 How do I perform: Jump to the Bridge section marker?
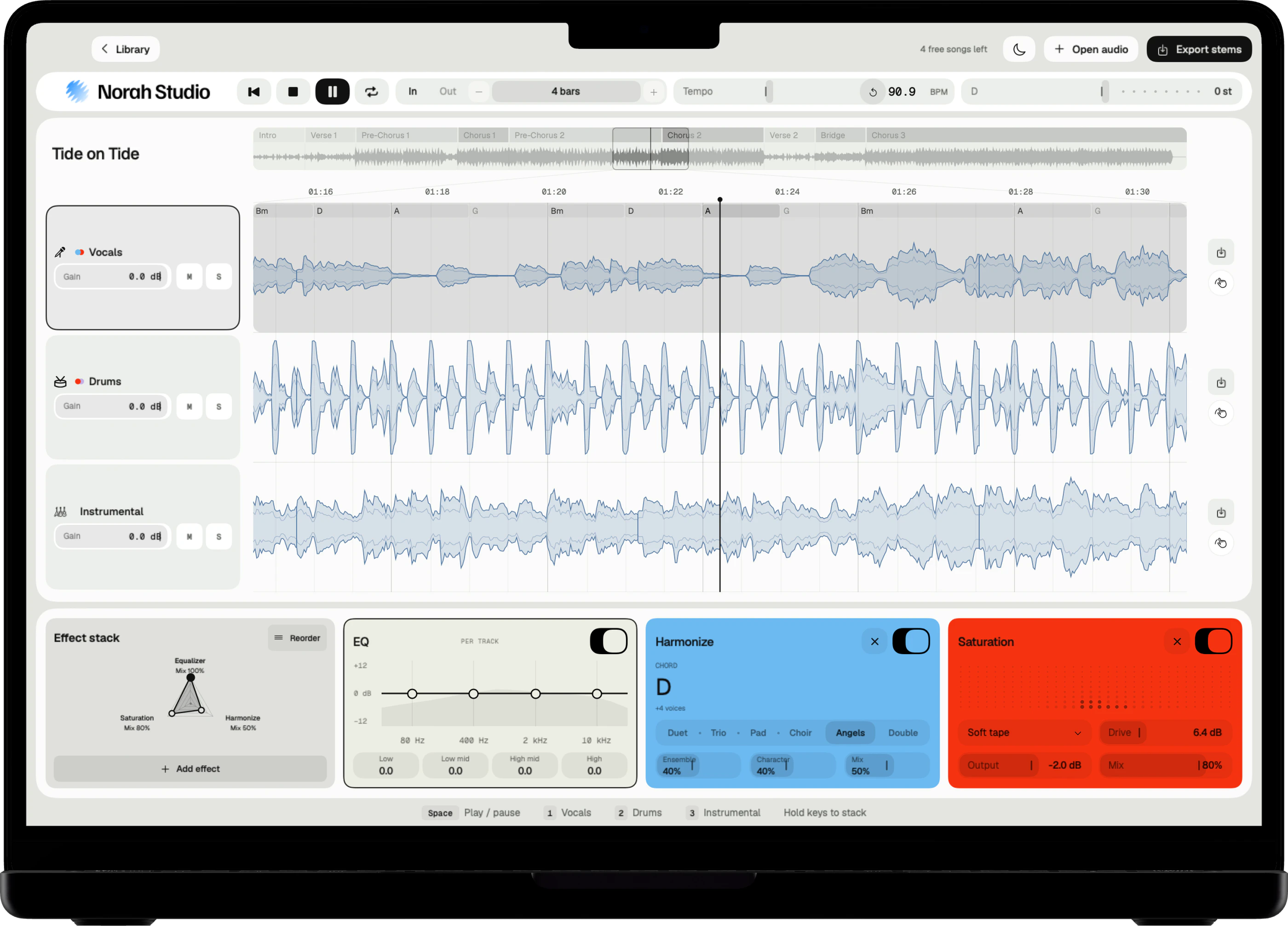click(840, 135)
